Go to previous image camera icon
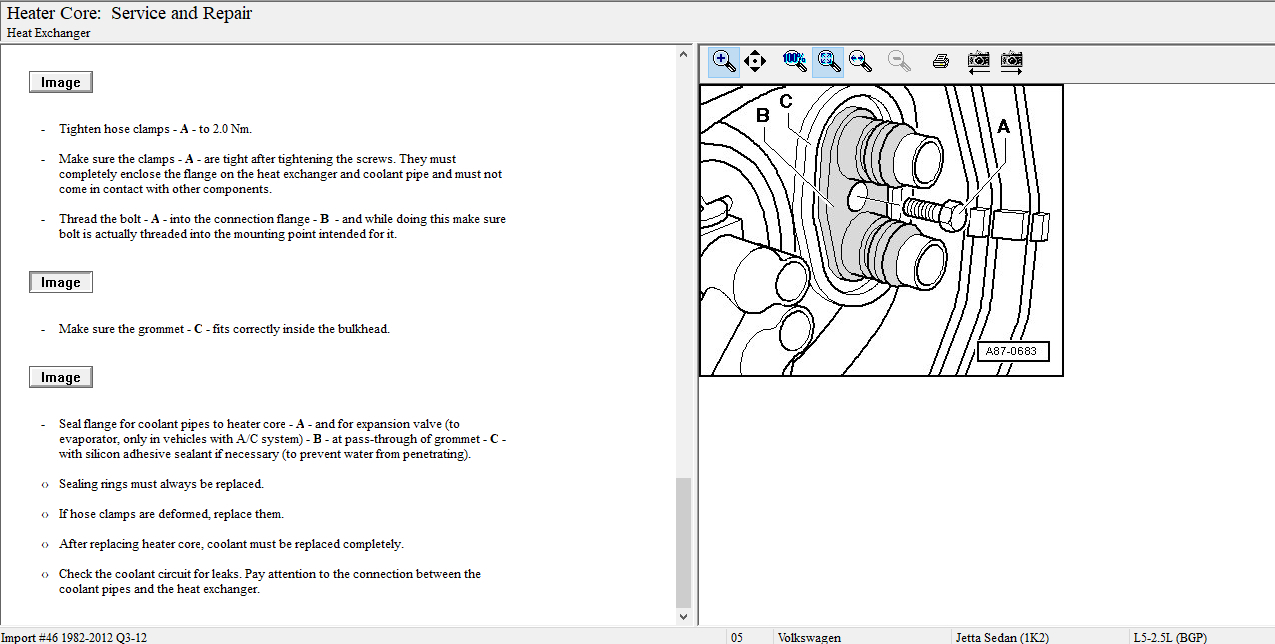Image resolution: width=1275 pixels, height=644 pixels. coord(979,61)
